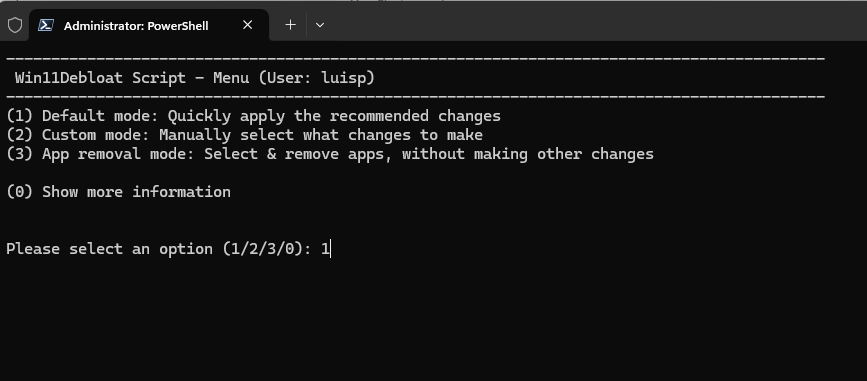
Task: Close the Administrator: PowerShell tab
Action: tap(248, 25)
